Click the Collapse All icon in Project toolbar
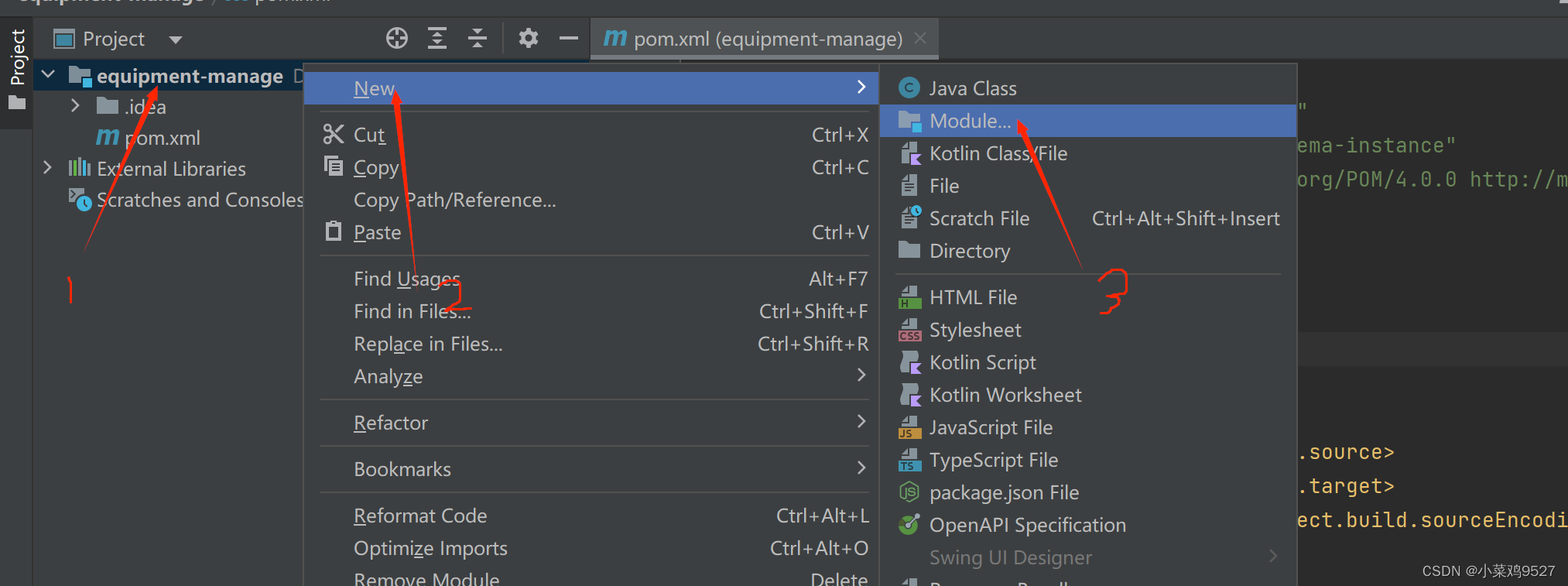Screen dimensions: 1568x586 478,38
